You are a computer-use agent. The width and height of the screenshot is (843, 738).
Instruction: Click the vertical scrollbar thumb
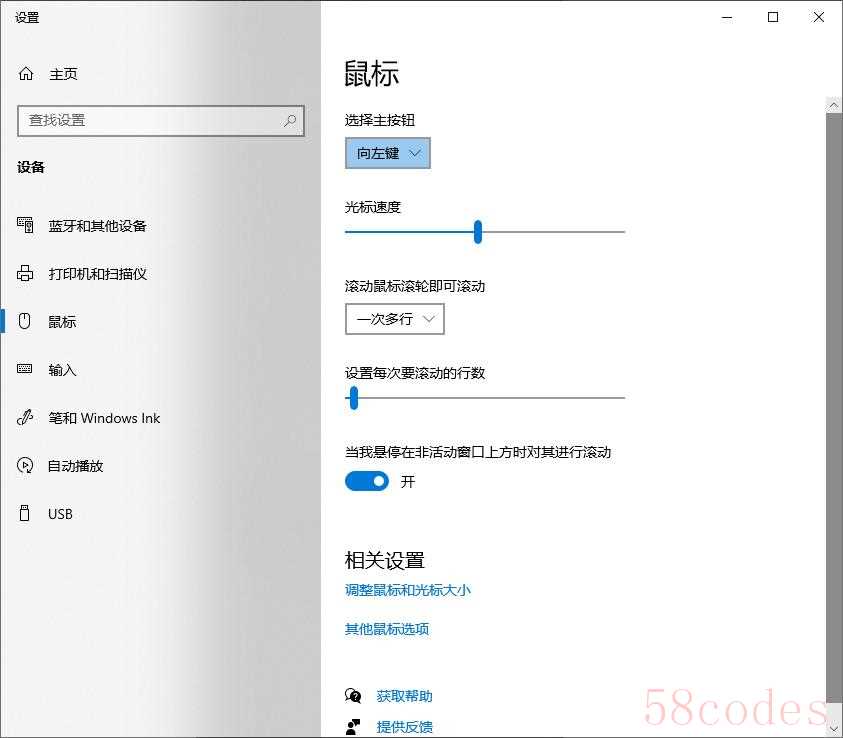coord(833,407)
